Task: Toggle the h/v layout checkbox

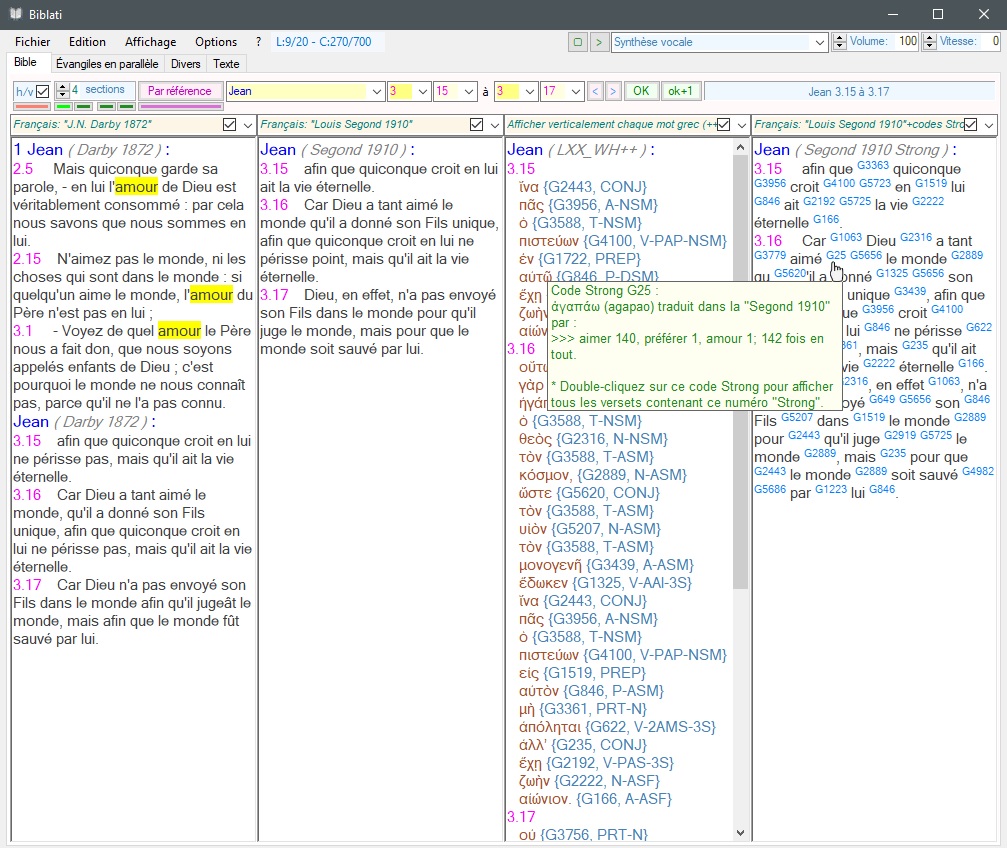Action: [x=43, y=91]
